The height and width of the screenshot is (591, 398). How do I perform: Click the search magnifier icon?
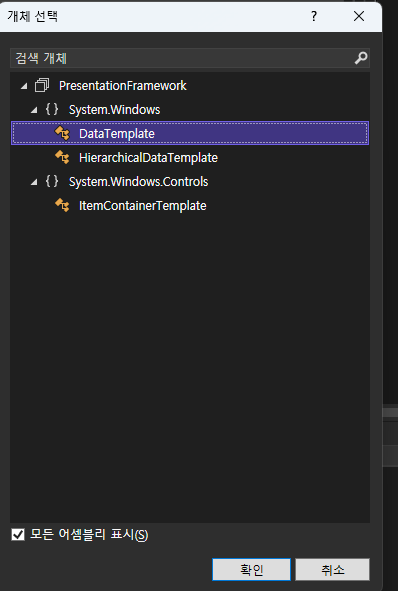point(361,58)
